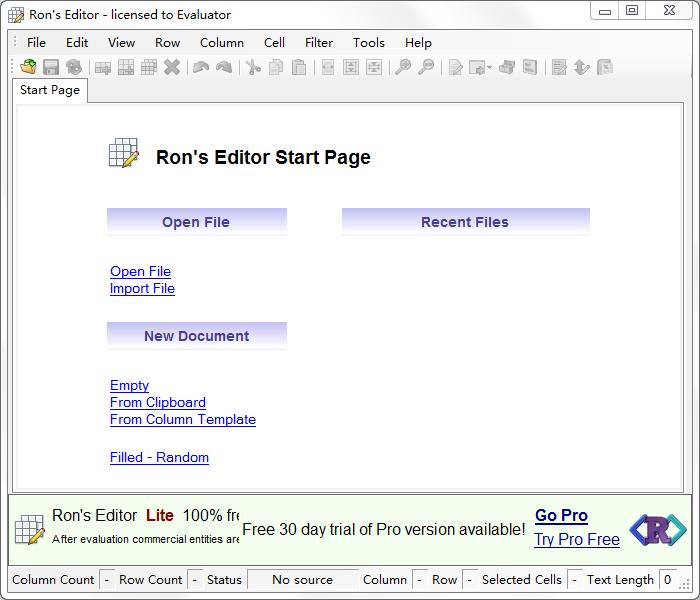Click the R logo in the banner
The image size is (700, 600).
click(x=658, y=529)
